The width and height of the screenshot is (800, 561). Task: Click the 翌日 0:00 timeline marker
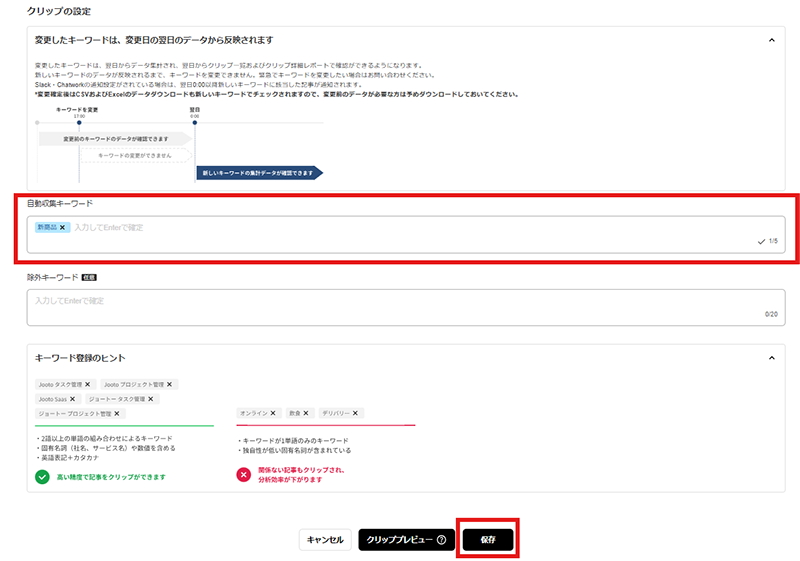click(195, 122)
